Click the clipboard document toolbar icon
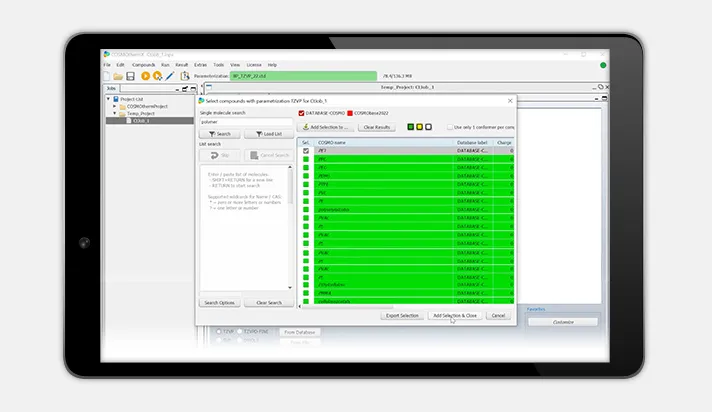 [x=184, y=76]
